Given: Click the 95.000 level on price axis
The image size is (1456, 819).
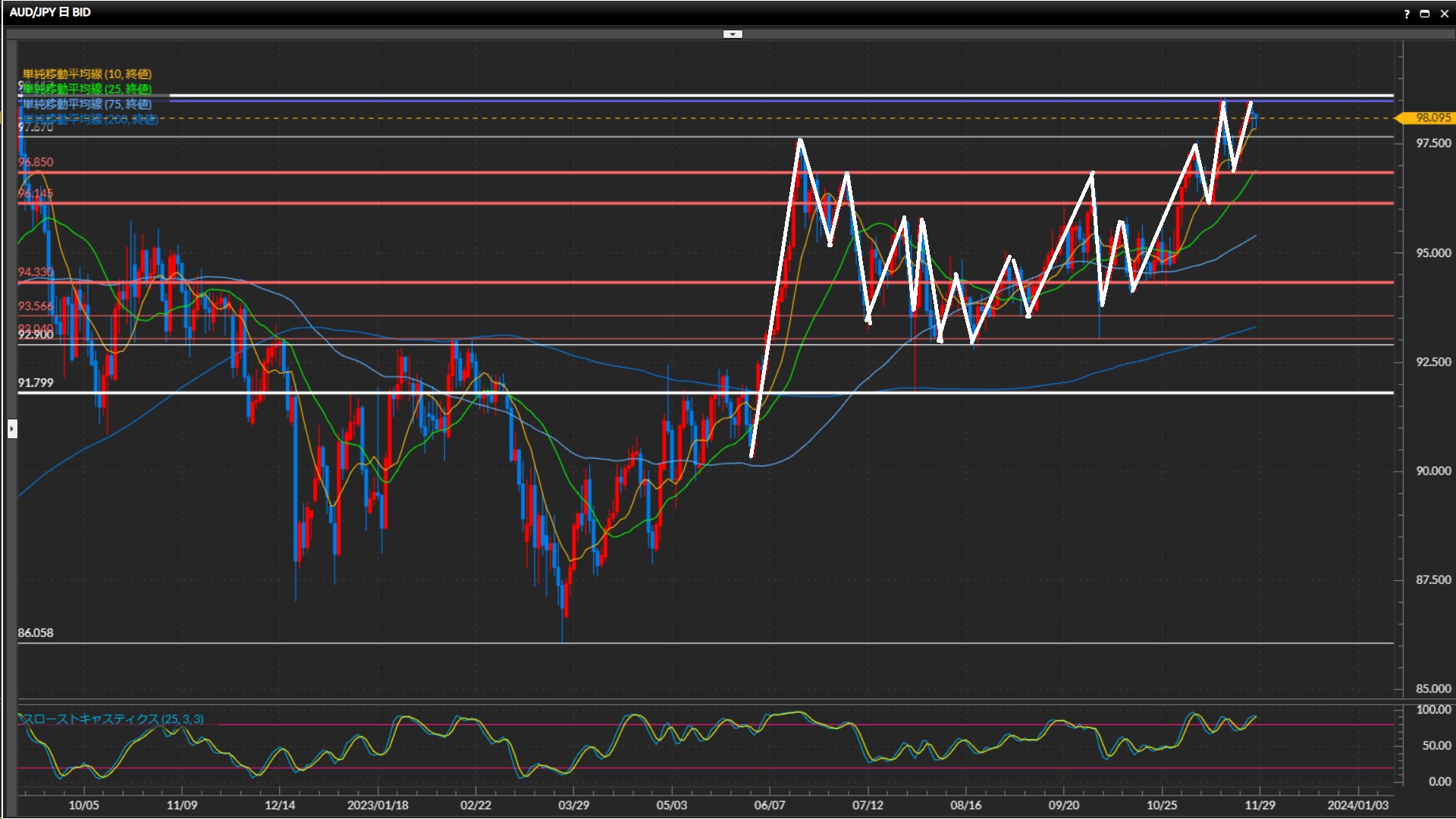Looking at the screenshot, I should [x=1432, y=253].
